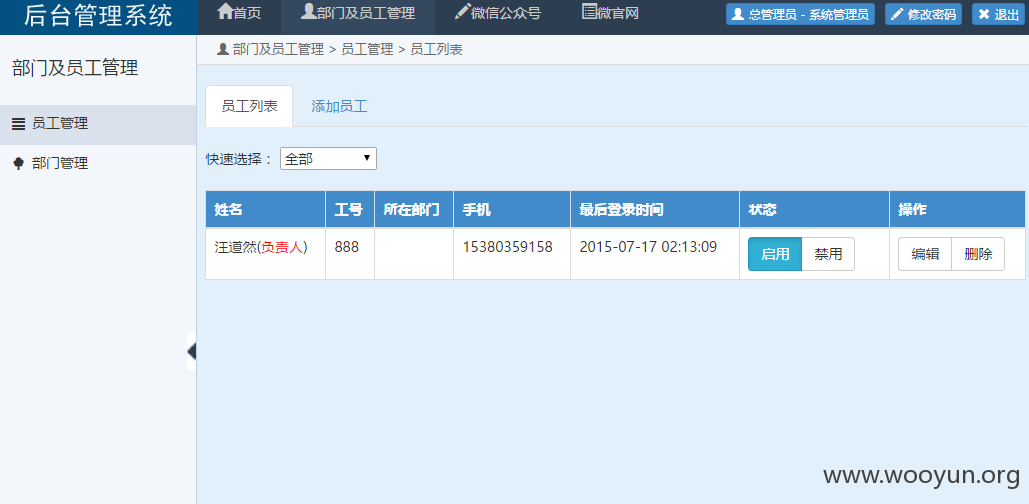Log out with the 退出 button
This screenshot has width=1029, height=504.
point(998,14)
